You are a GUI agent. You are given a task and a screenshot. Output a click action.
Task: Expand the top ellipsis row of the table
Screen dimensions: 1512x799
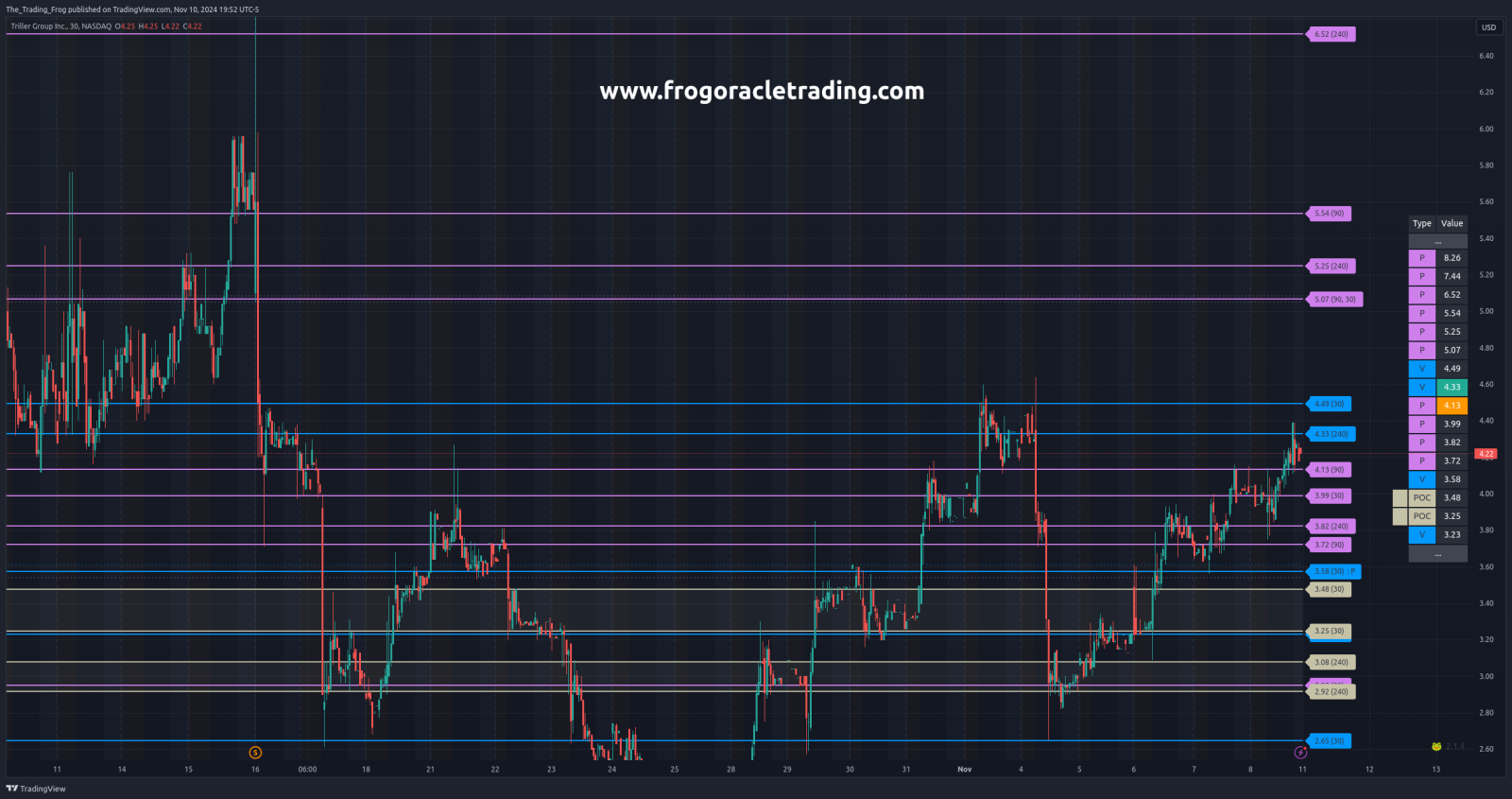(1437, 241)
